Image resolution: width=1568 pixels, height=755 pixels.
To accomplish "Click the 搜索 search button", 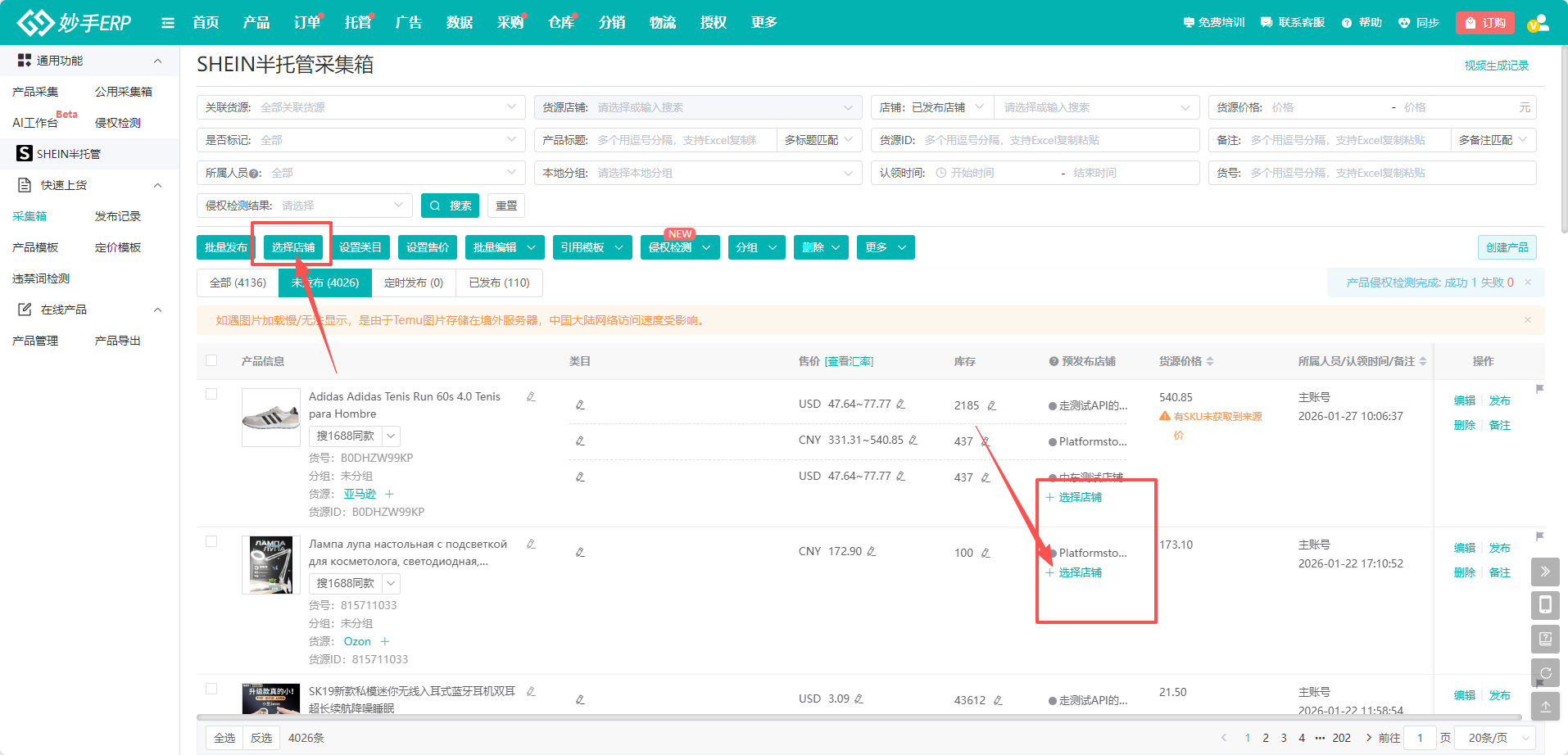I will (451, 206).
